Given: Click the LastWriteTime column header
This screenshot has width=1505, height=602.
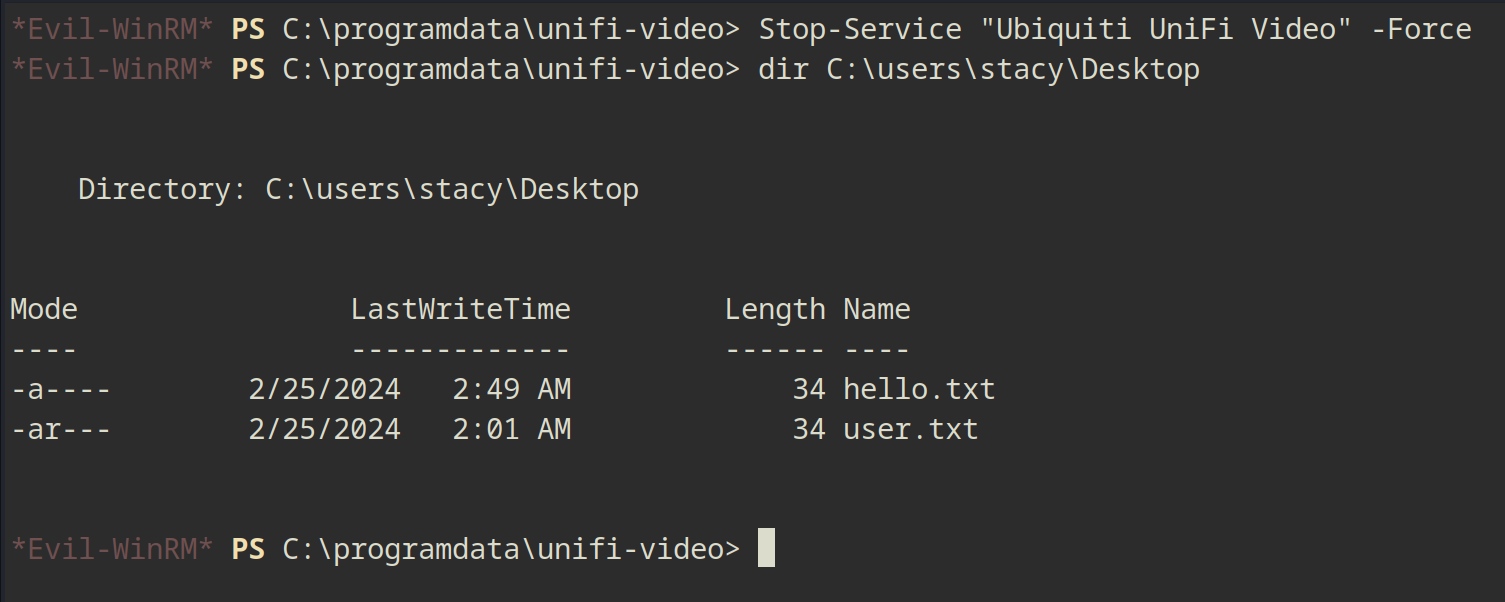Looking at the screenshot, I should point(460,309).
